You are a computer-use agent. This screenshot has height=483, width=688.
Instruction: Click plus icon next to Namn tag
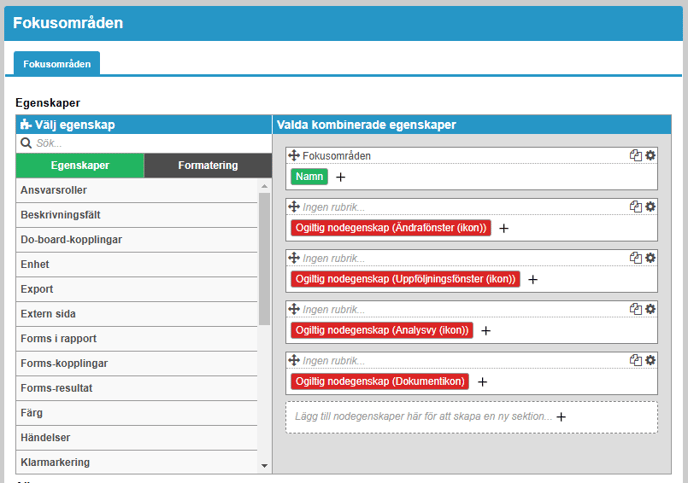tap(341, 177)
